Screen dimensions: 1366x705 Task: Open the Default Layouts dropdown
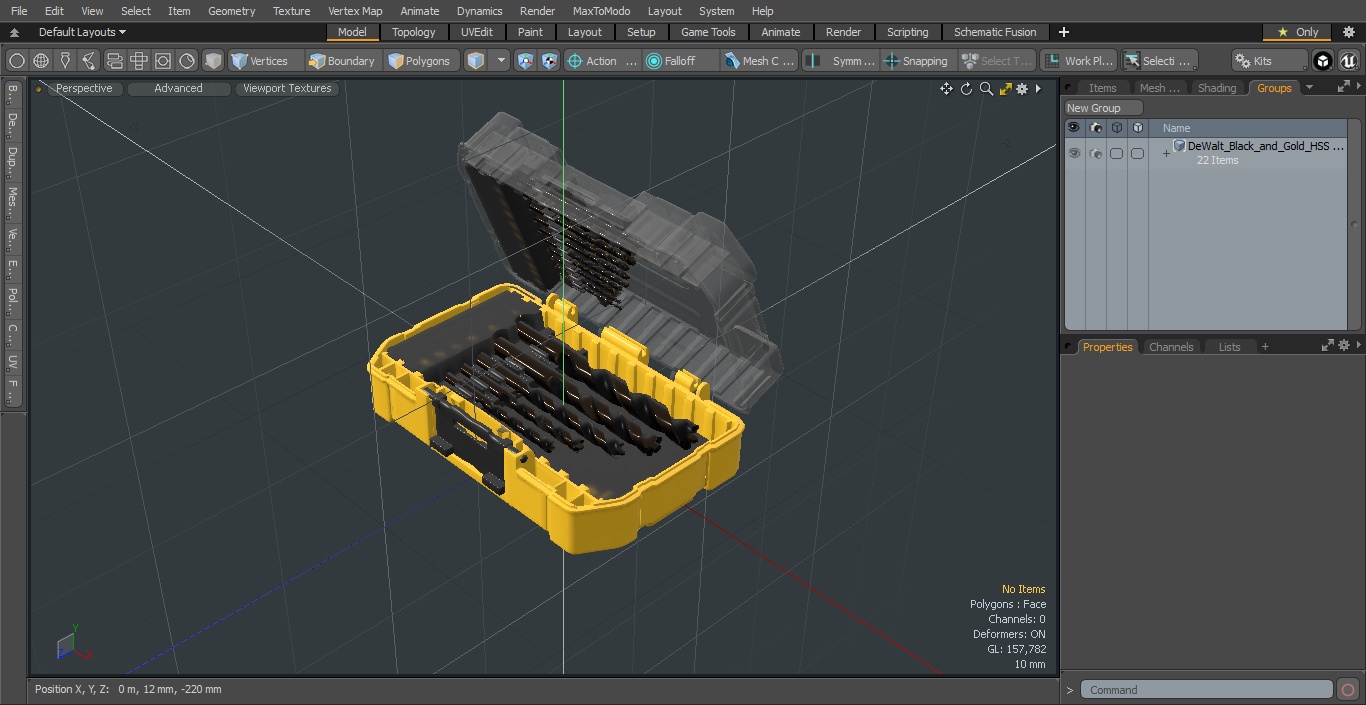coord(82,32)
